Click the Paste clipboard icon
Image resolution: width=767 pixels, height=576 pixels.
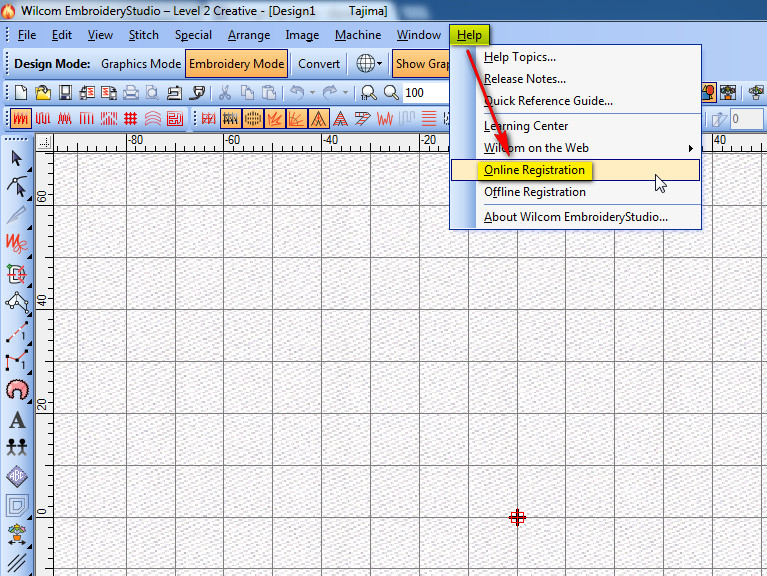[x=269, y=92]
